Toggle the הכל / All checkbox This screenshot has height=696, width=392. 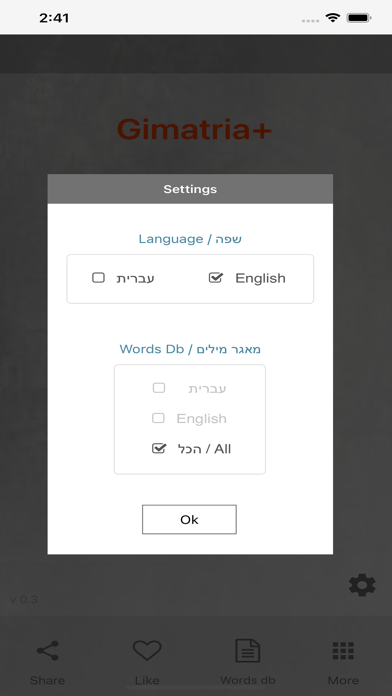tap(159, 448)
